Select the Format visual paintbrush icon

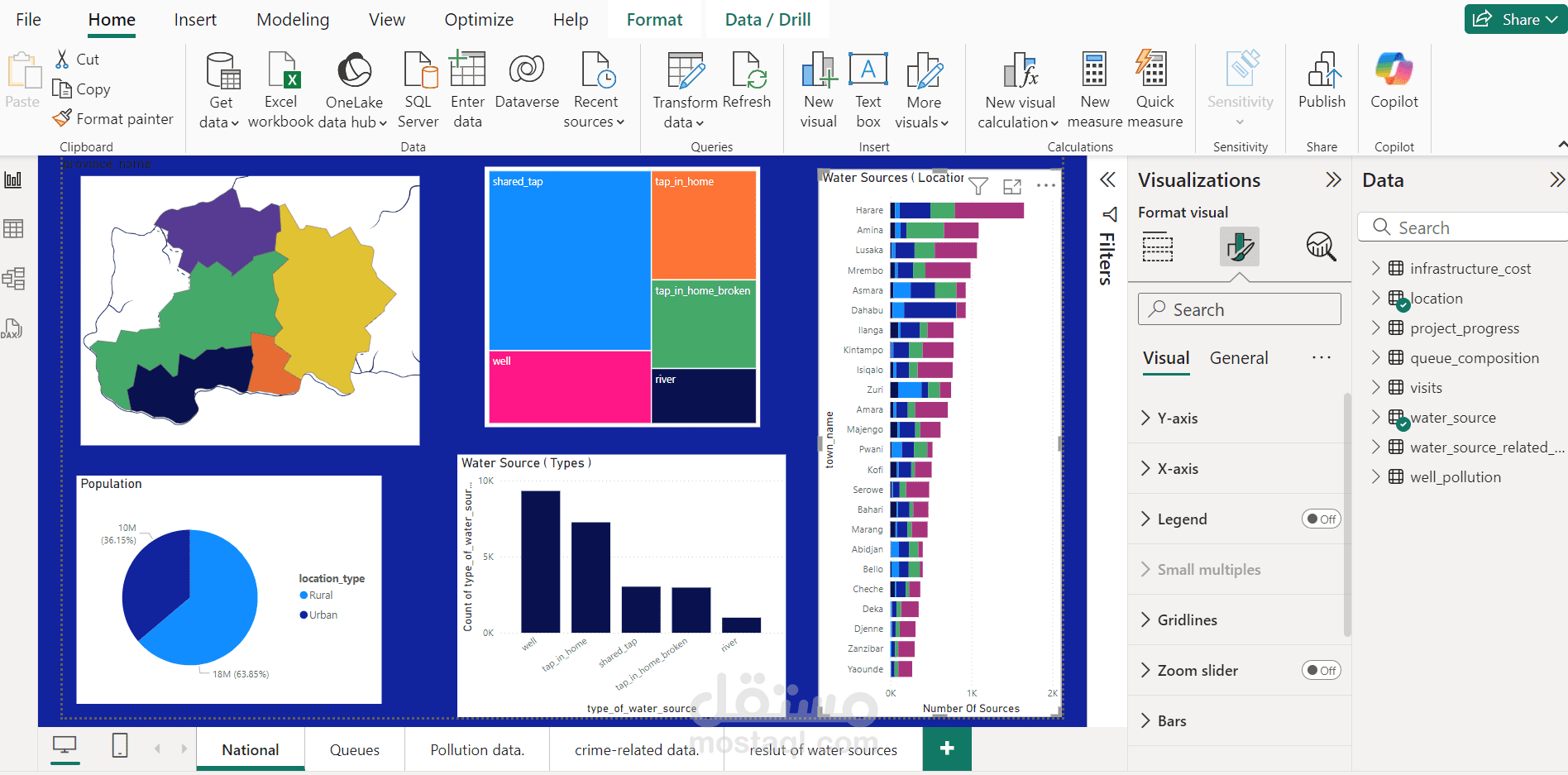point(1240,246)
